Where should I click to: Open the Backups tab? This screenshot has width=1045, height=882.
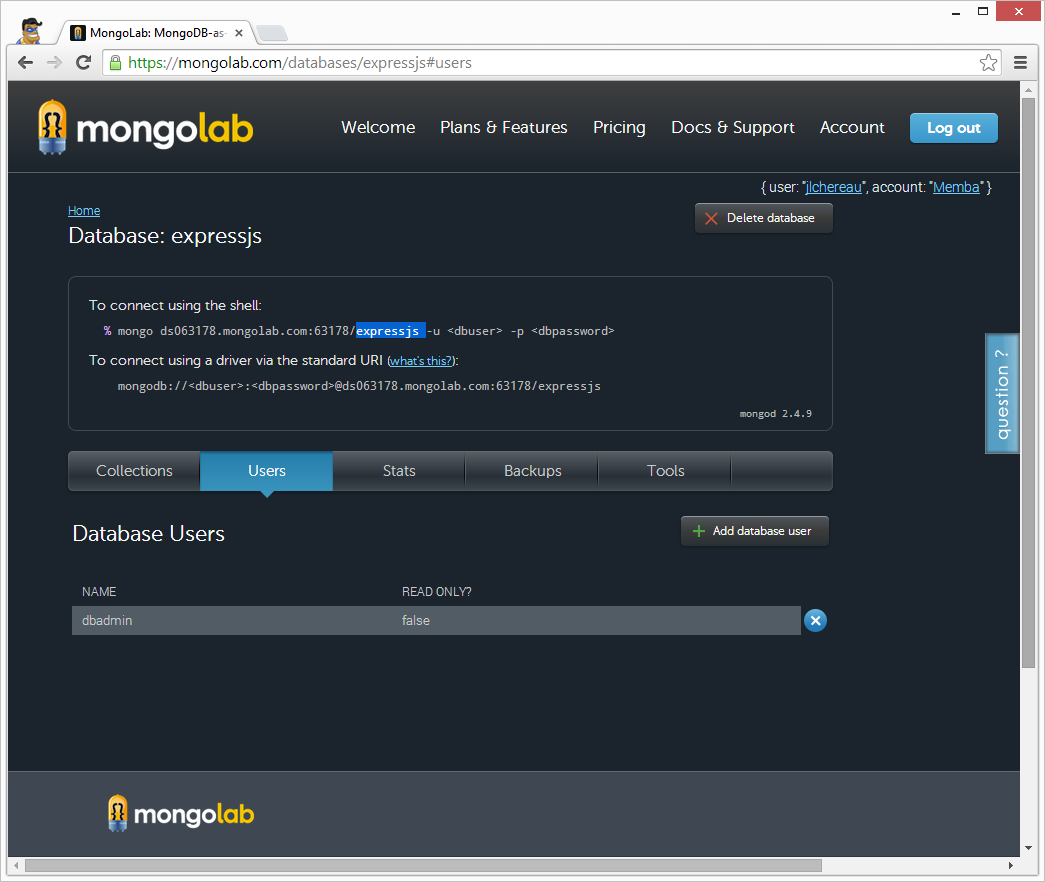pyautogui.click(x=532, y=471)
